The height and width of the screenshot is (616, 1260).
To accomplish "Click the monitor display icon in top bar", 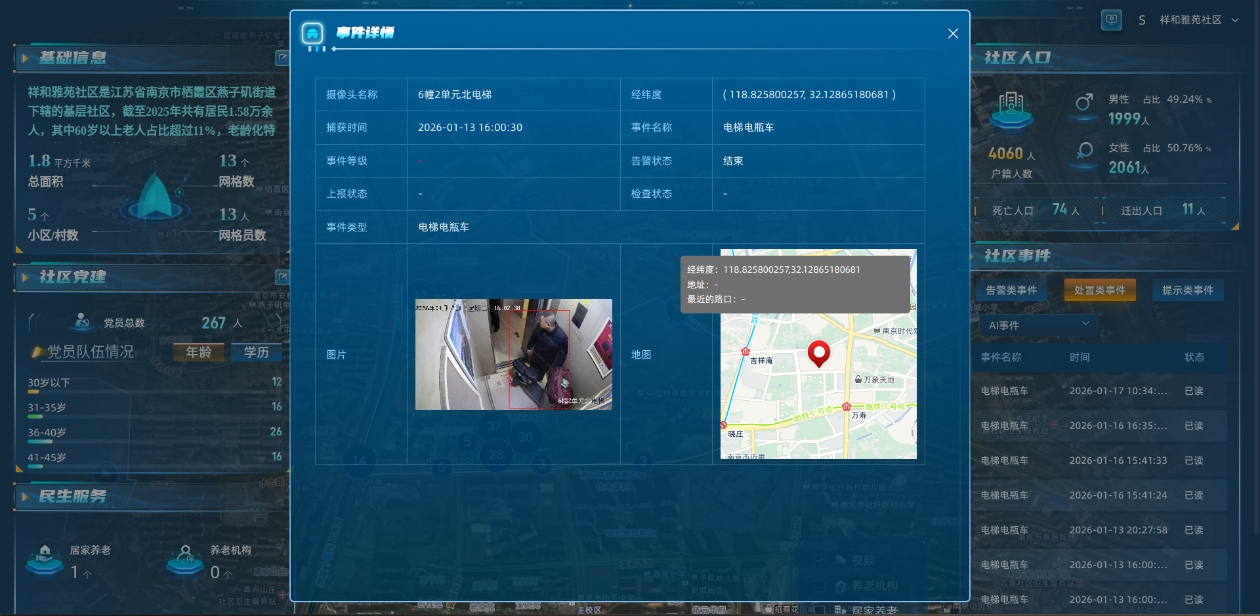I will coord(1111,19).
